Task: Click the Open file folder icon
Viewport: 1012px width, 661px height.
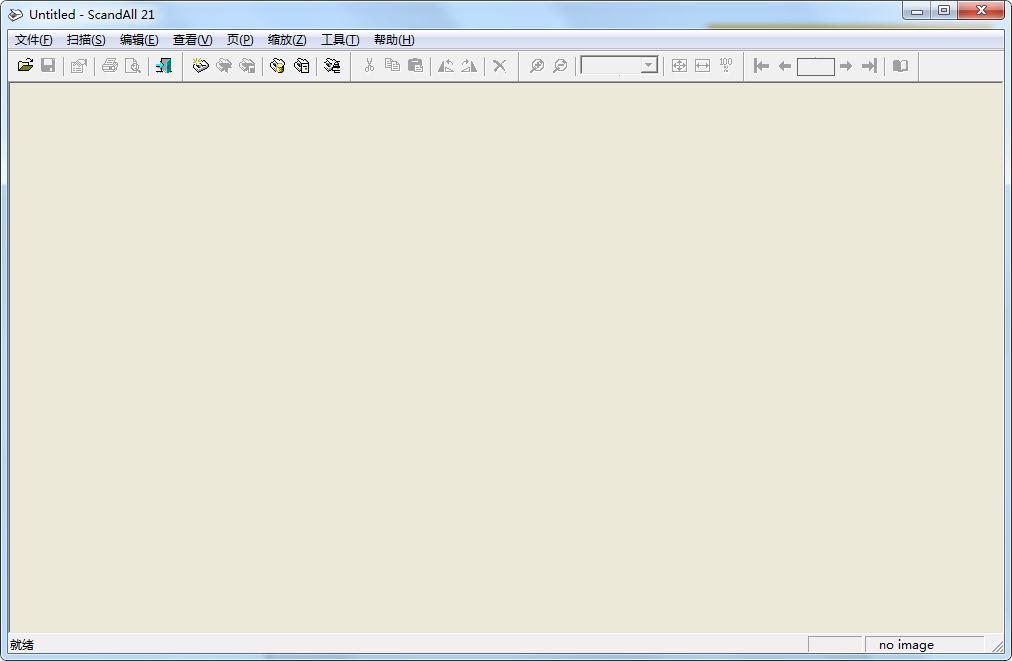Action: point(25,66)
